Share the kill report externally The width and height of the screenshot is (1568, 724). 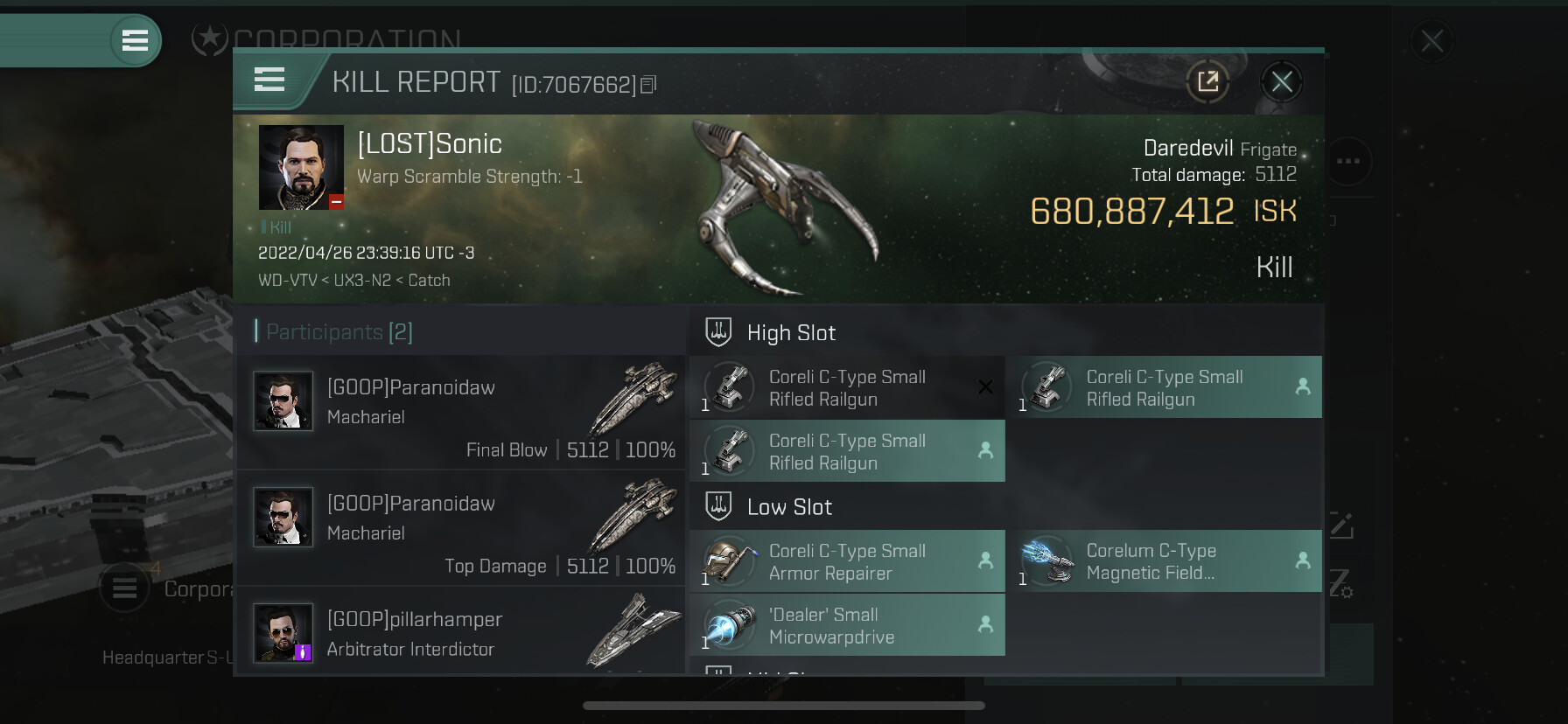click(x=1207, y=82)
